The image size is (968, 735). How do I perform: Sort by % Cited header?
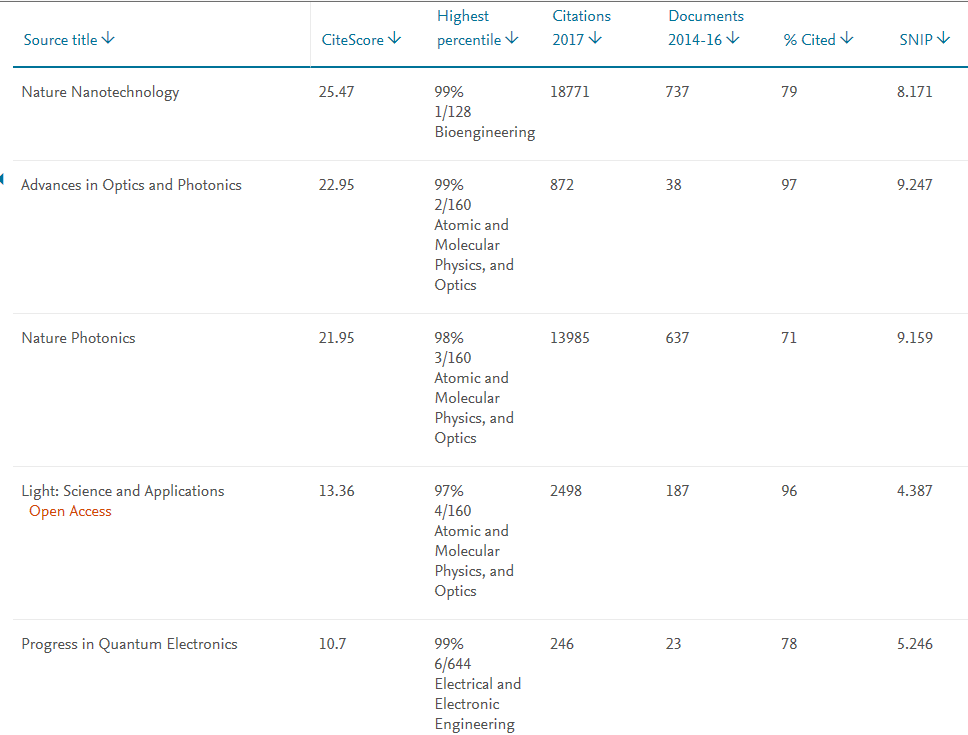(818, 39)
